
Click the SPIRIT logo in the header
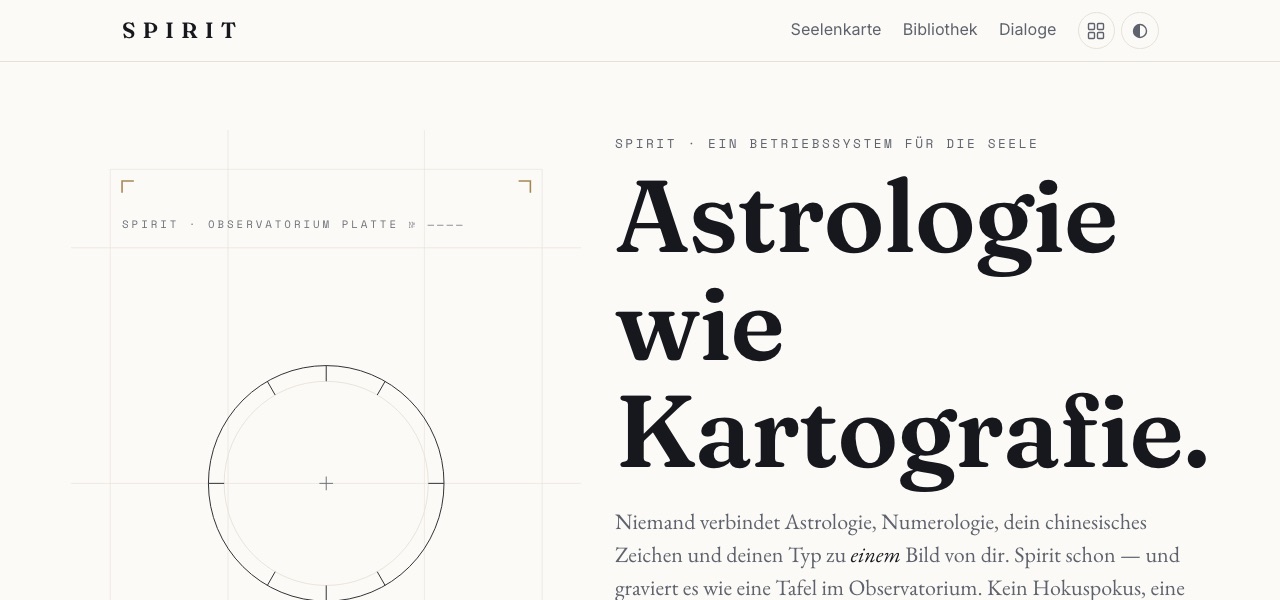click(180, 30)
